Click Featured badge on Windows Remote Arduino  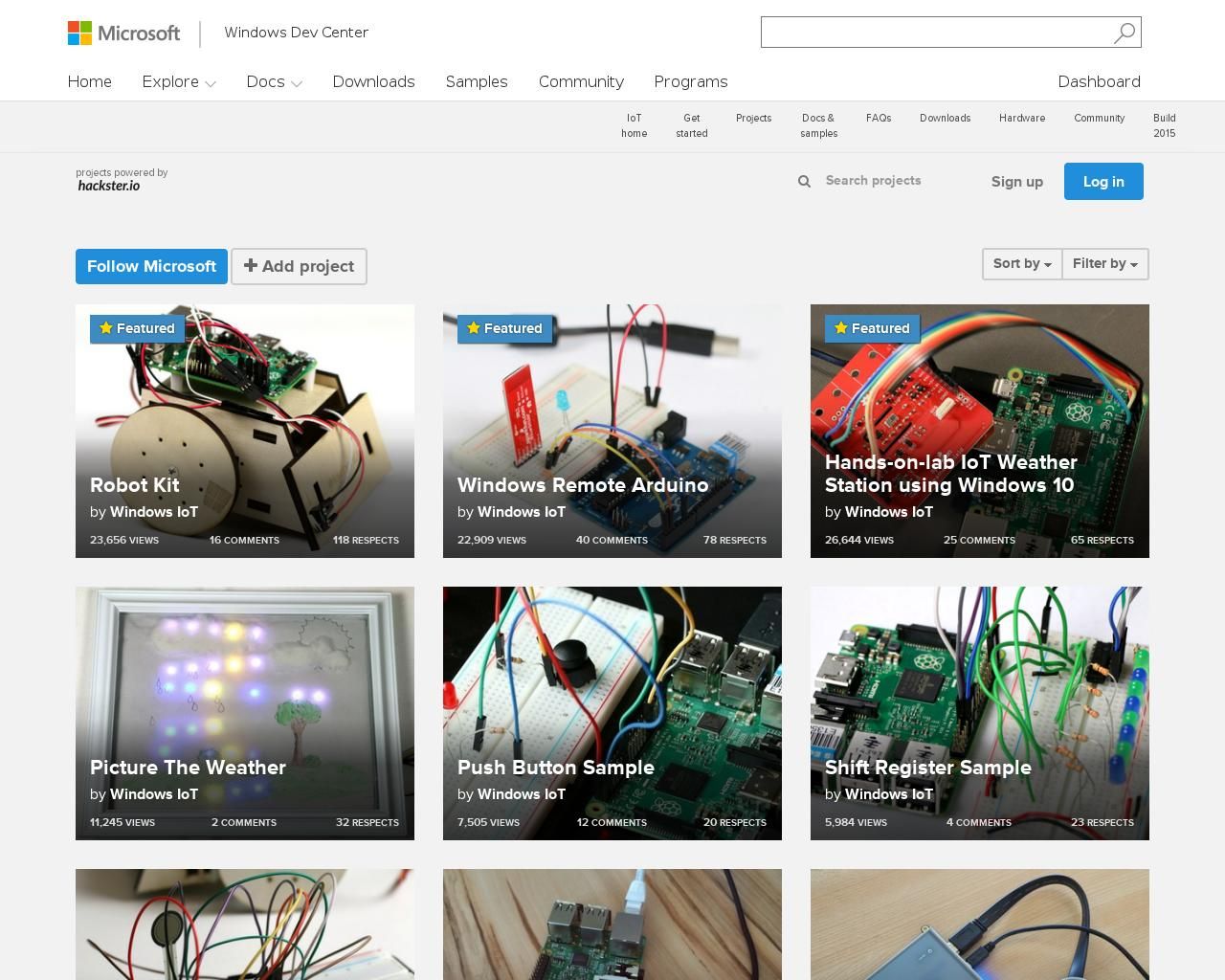504,328
